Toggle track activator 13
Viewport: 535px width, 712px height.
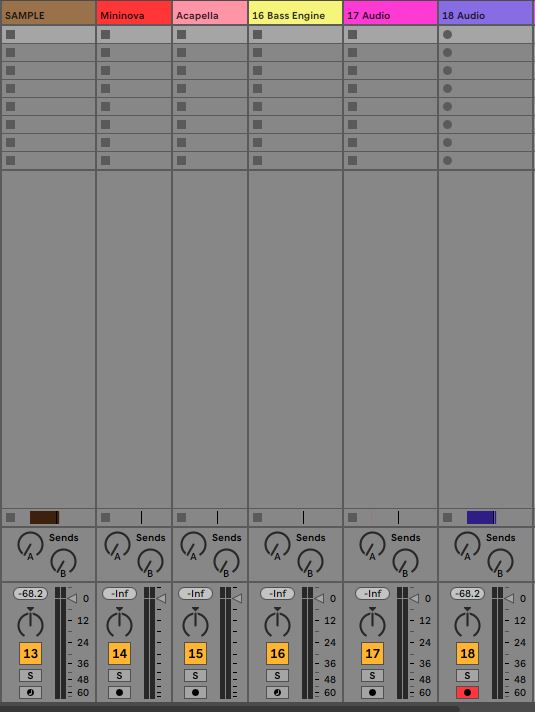pos(30,653)
